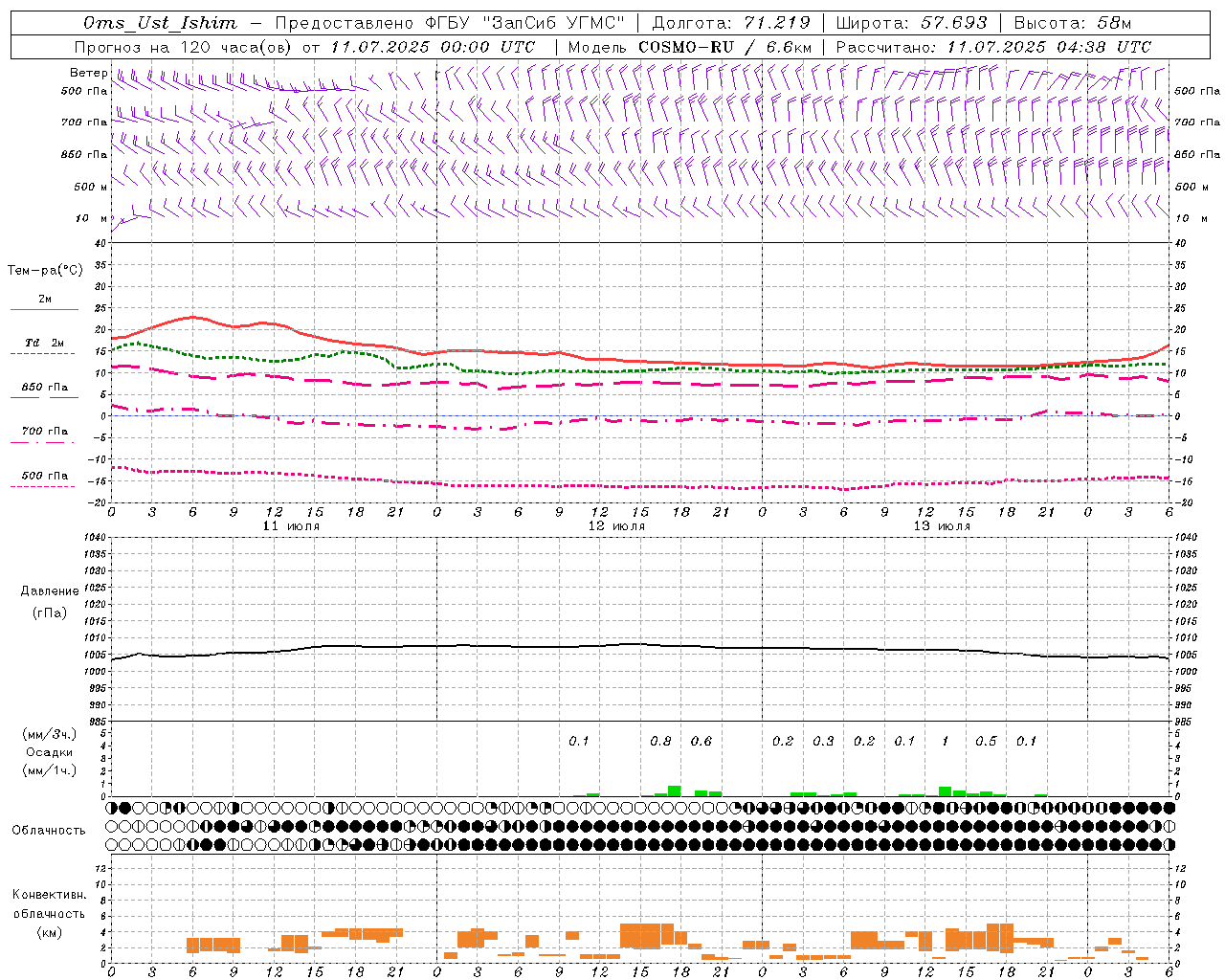1225x980 pixels.
Task: Select the 'Широта: 57.693' header field
Action: tap(911, 23)
